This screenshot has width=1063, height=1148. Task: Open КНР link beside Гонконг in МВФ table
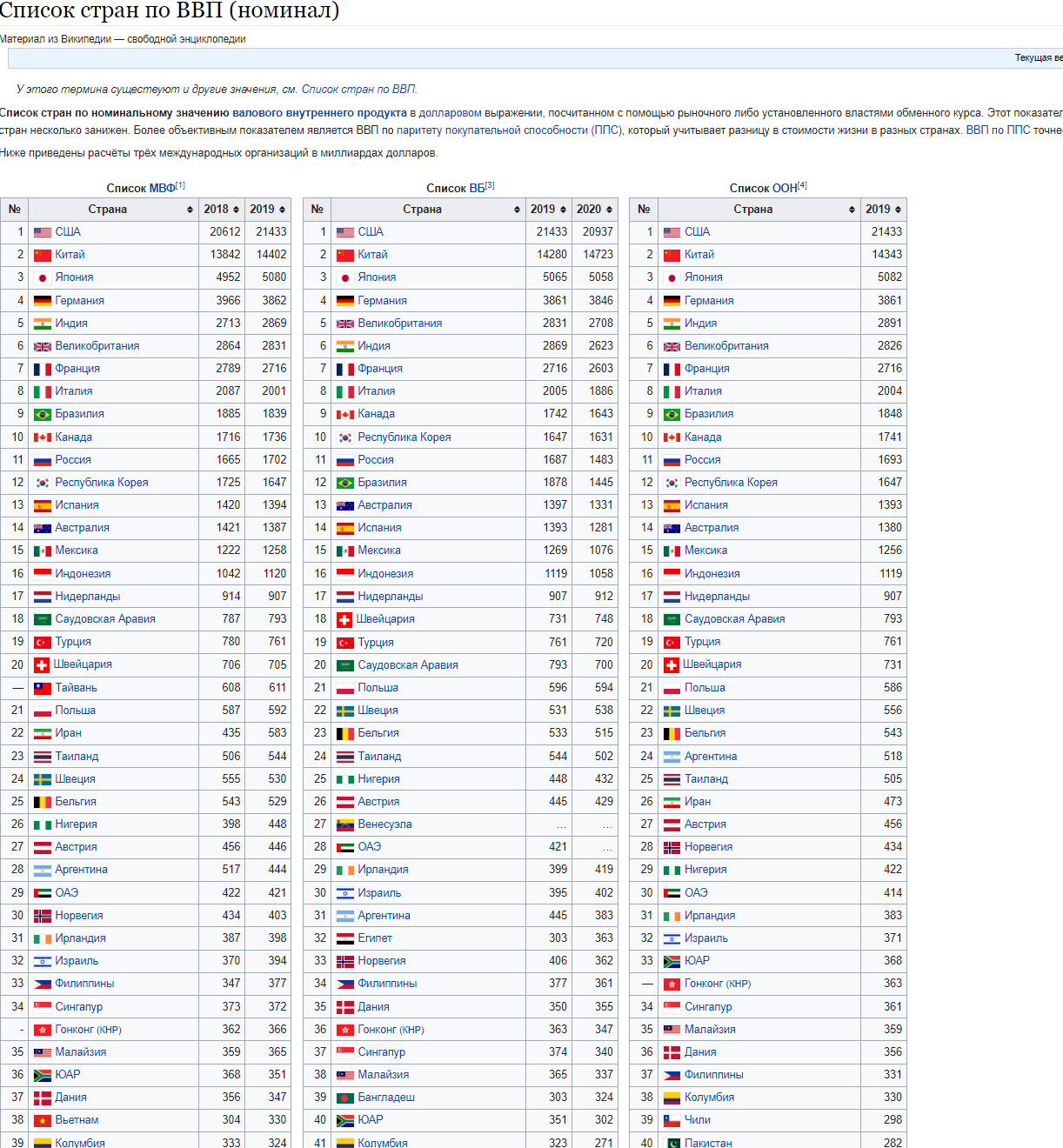point(110,1030)
